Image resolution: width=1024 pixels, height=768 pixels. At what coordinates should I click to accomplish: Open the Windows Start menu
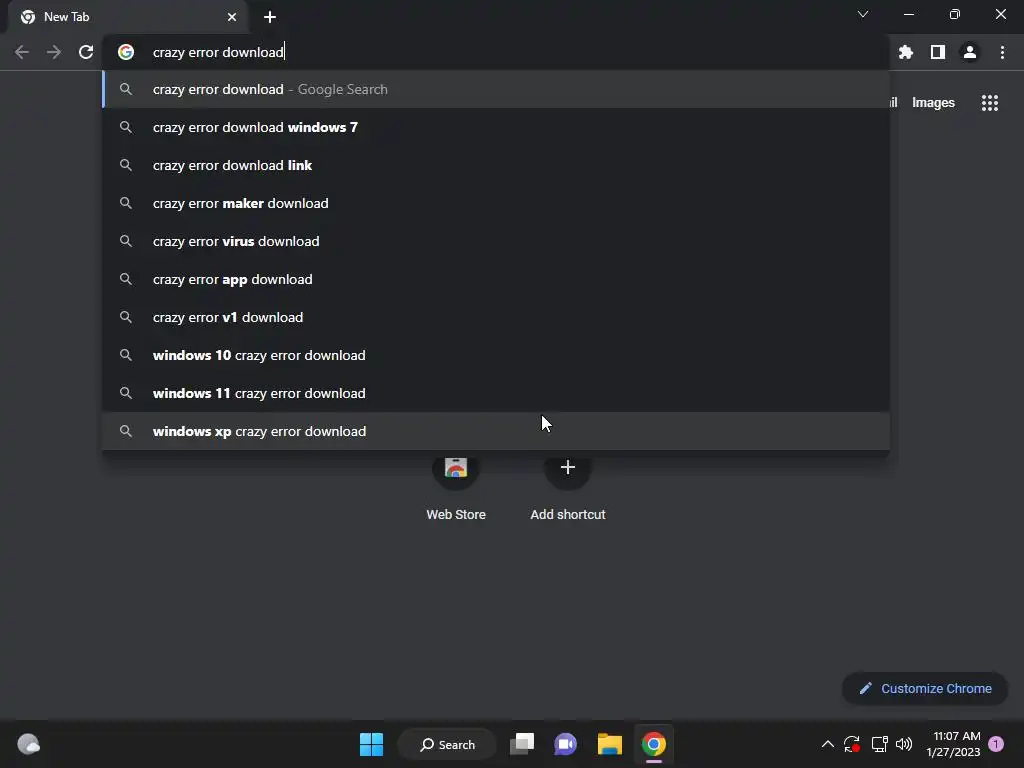click(372, 744)
